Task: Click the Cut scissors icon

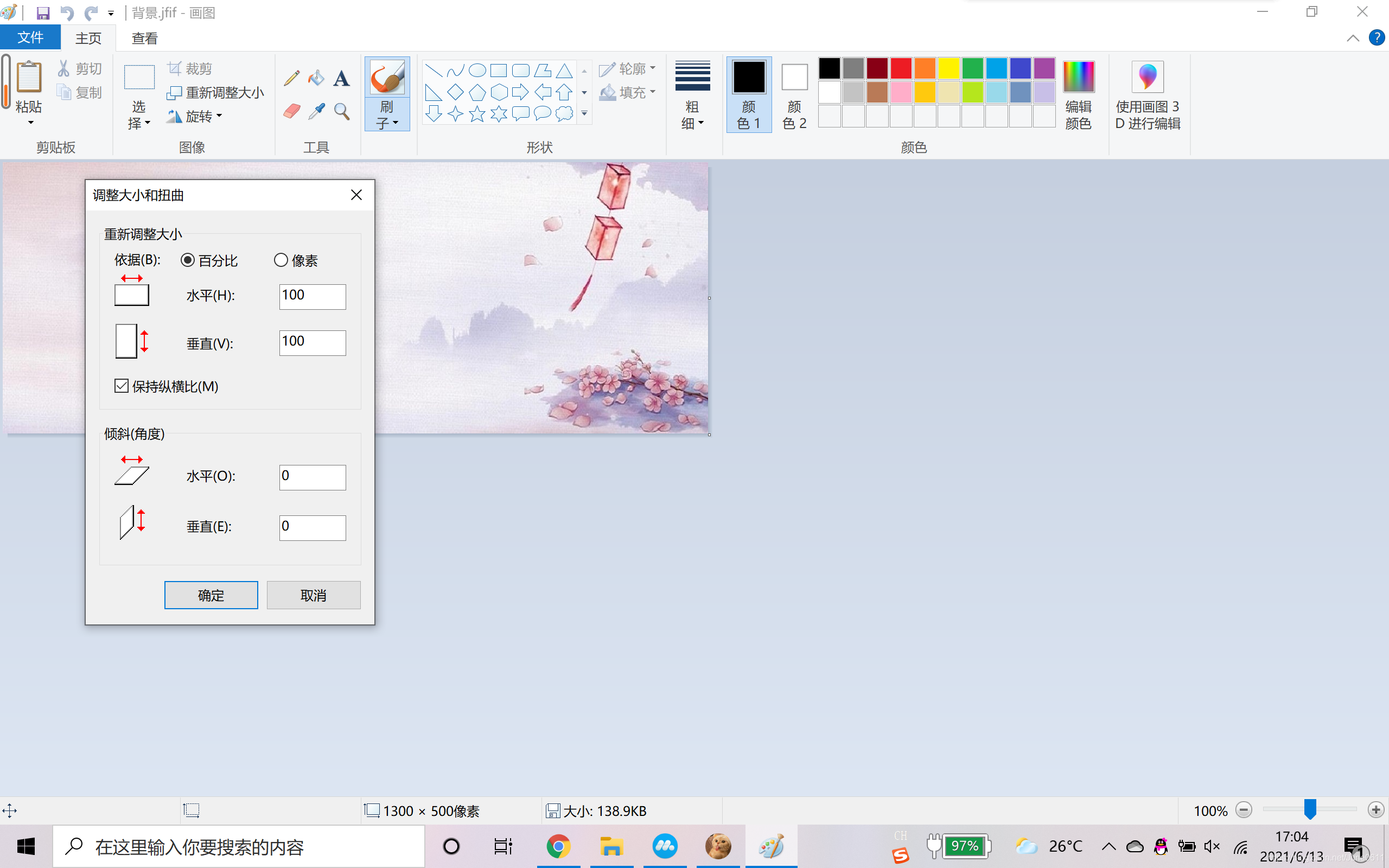Action: point(63,68)
